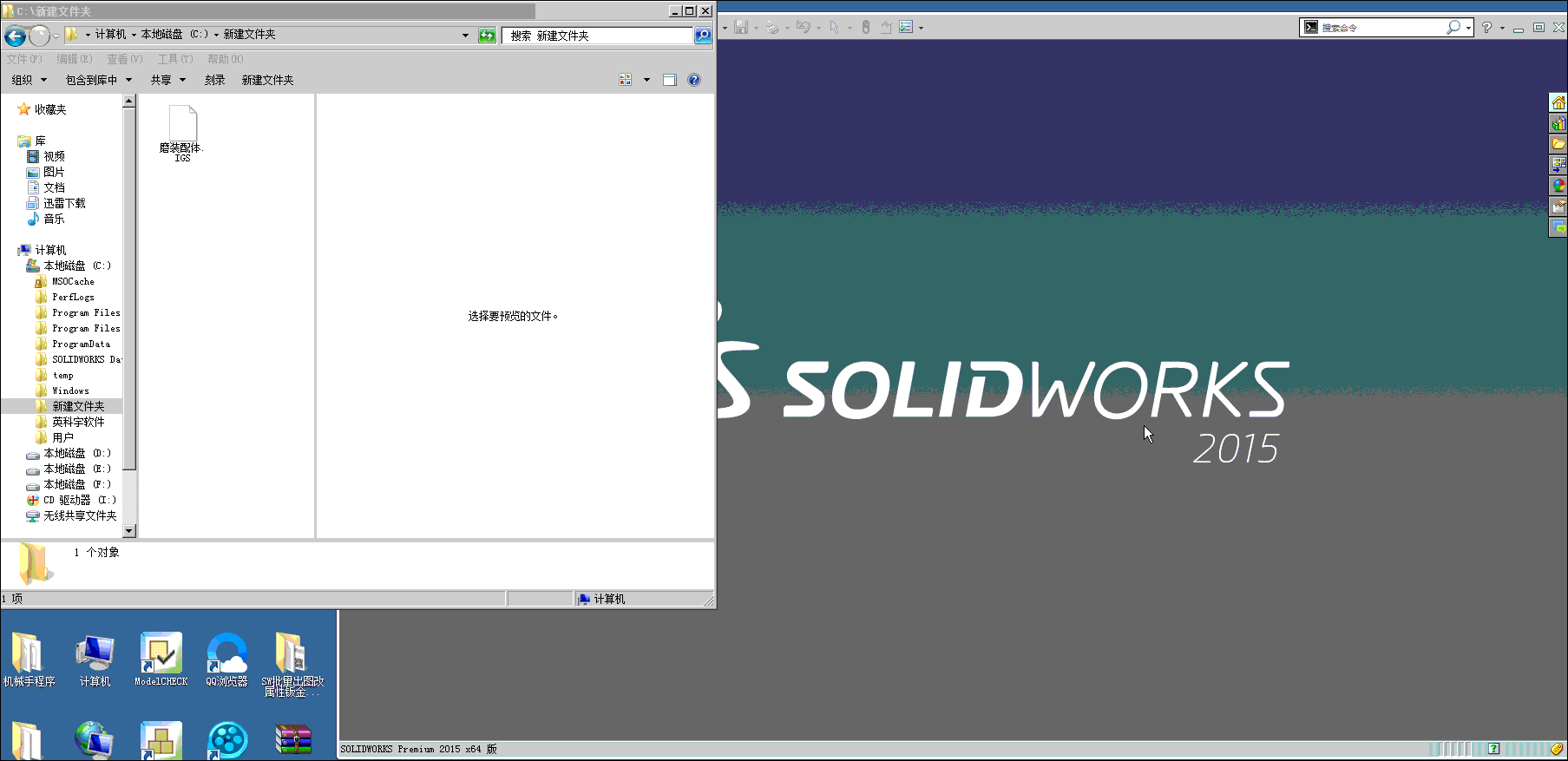The width and height of the screenshot is (1568, 761).
Task: Click the Explorer 搜索 新建文件夹 search box
Action: pos(597,36)
